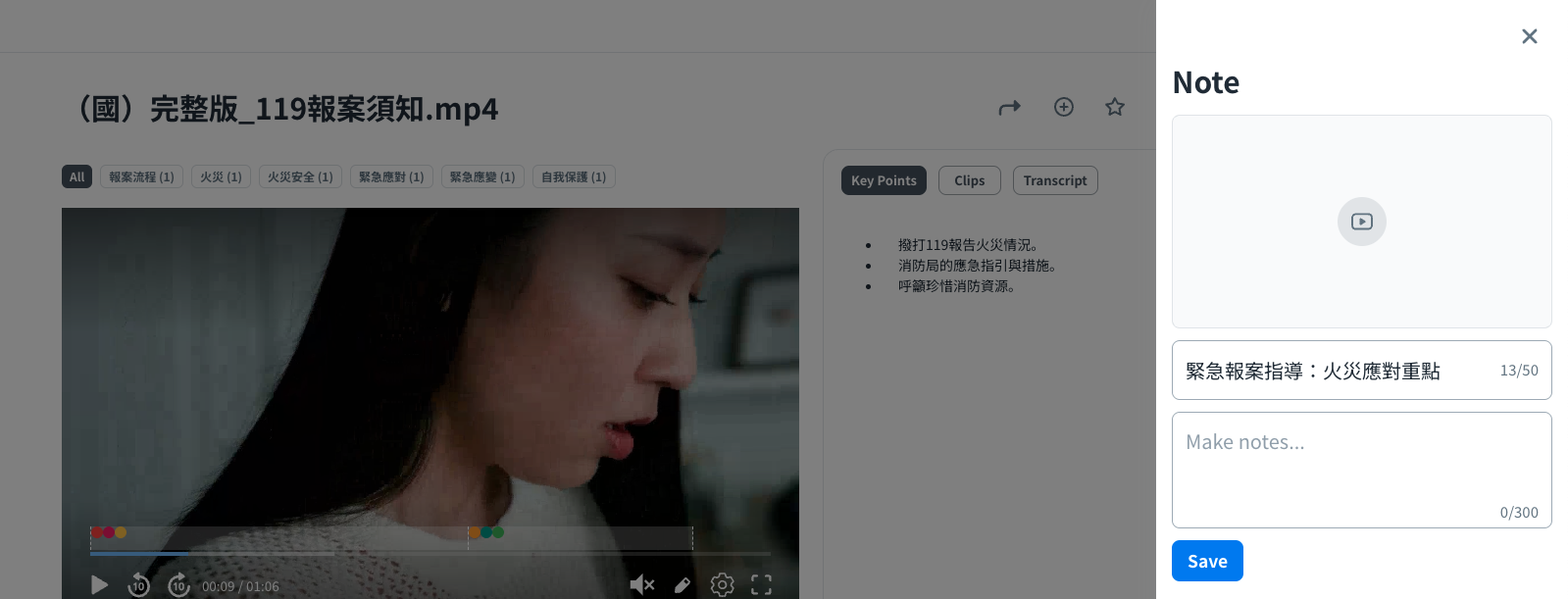Save the note
Screen dimensions: 1568x599
(1206, 561)
